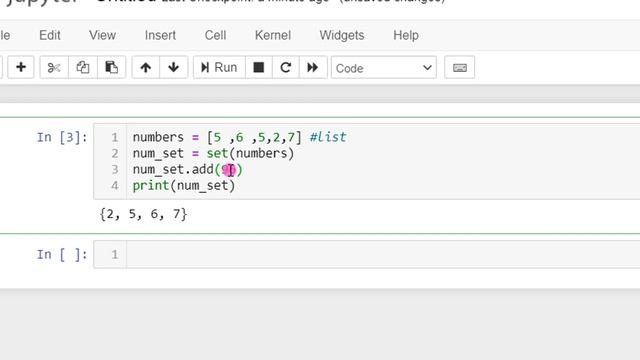The height and width of the screenshot is (360, 640).
Task: Open the View menu
Action: point(102,35)
